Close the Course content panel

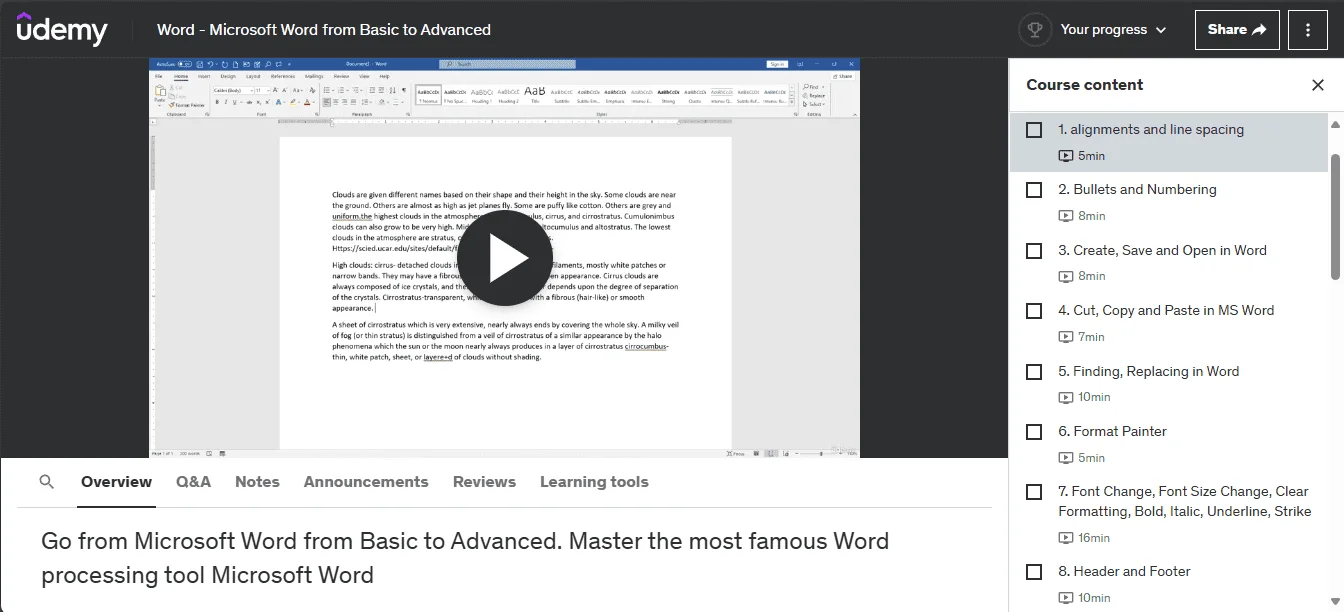(1318, 85)
